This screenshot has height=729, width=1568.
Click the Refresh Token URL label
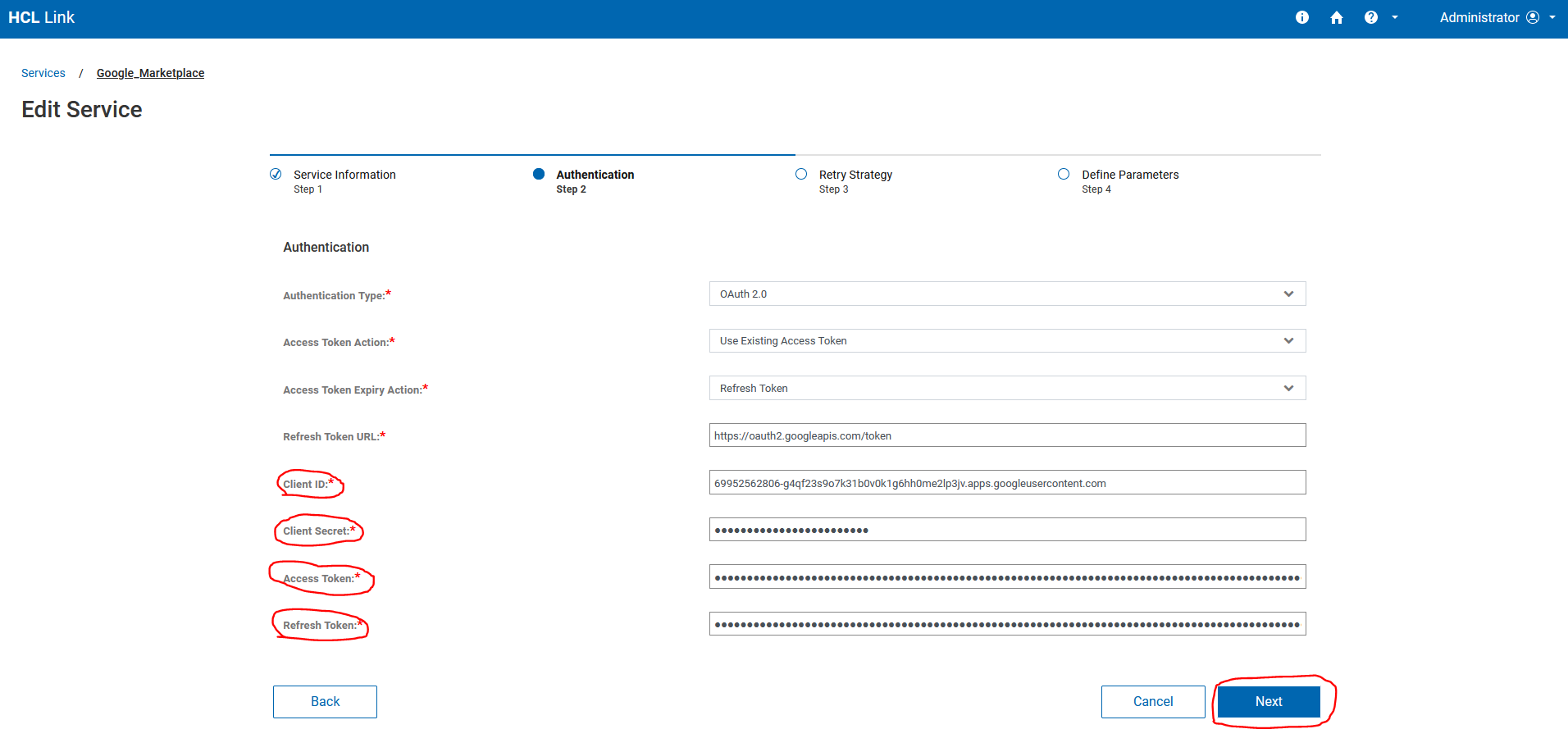pos(334,436)
